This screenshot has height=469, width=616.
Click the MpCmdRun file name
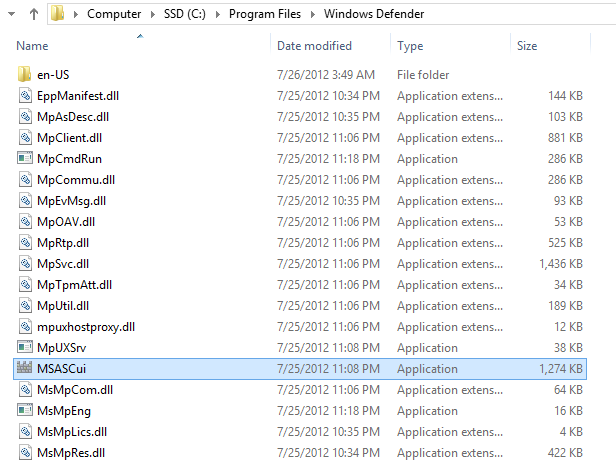(x=70, y=159)
